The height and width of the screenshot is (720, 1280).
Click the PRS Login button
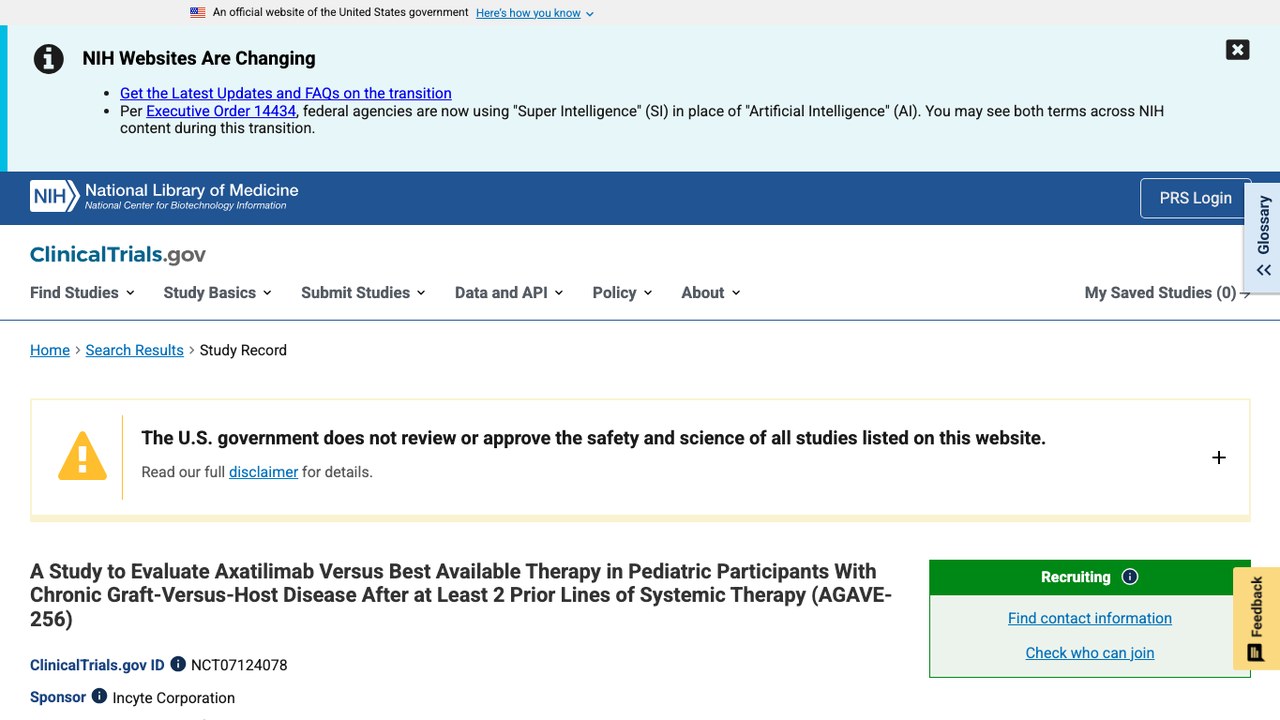1195,198
